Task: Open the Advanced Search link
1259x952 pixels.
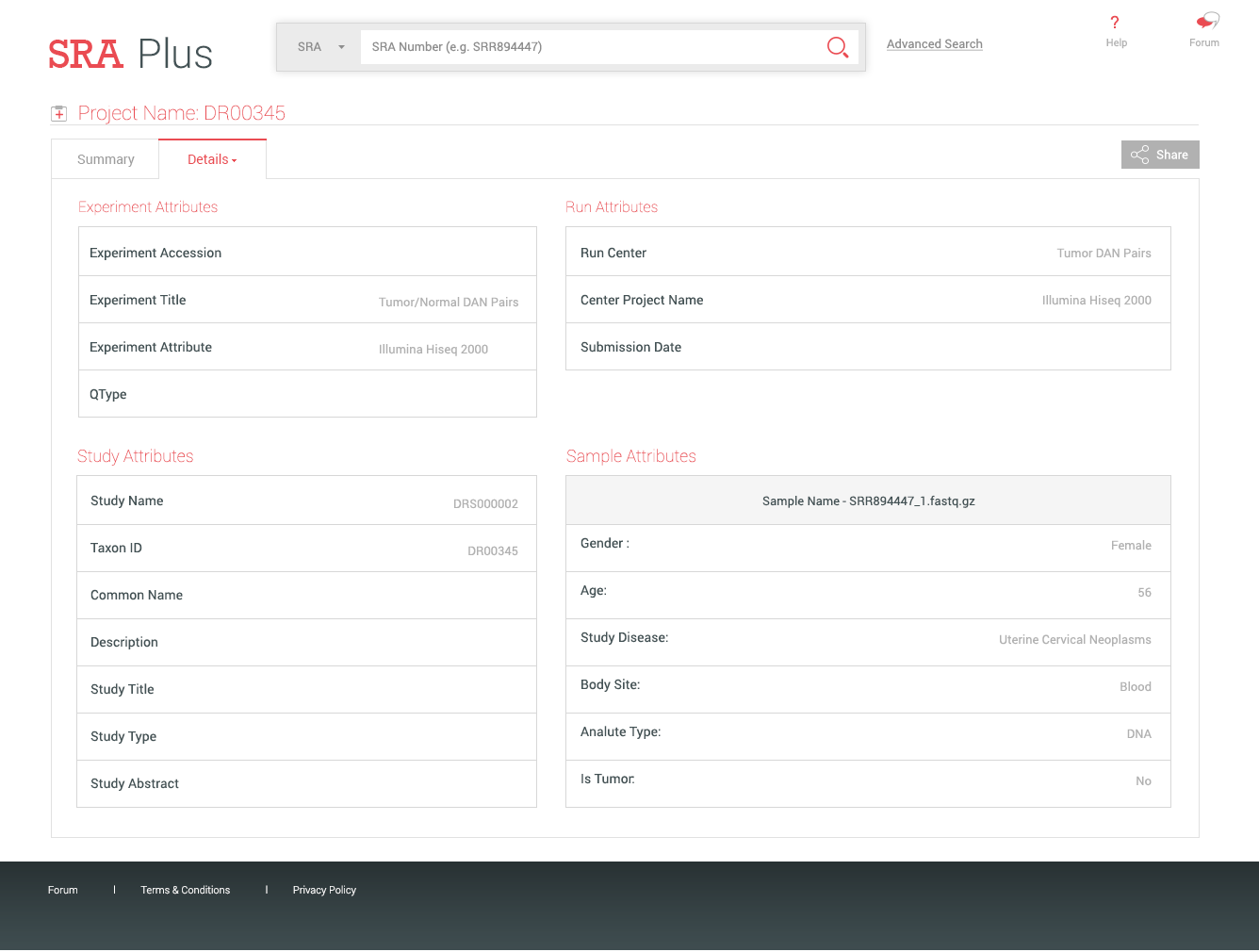Action: (934, 44)
